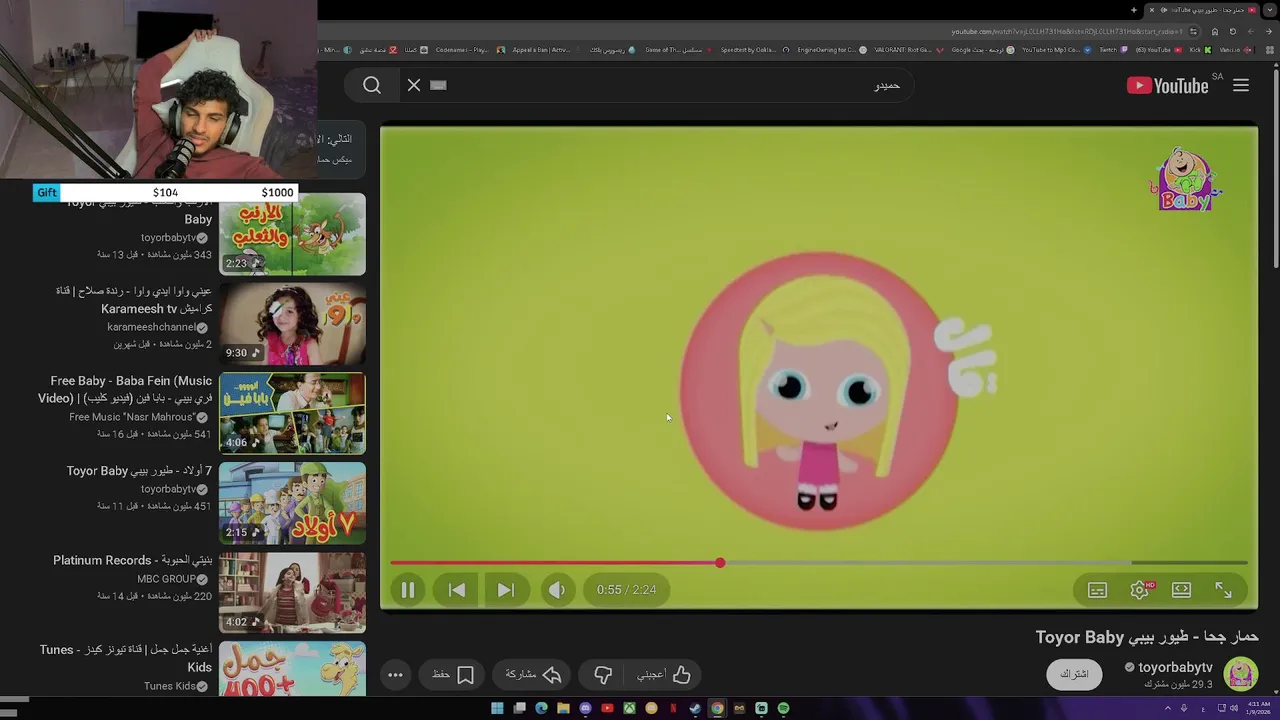Screen dimensions: 1280x720
Task: Open the MBC GROUP channel name
Action: [x=166, y=579]
